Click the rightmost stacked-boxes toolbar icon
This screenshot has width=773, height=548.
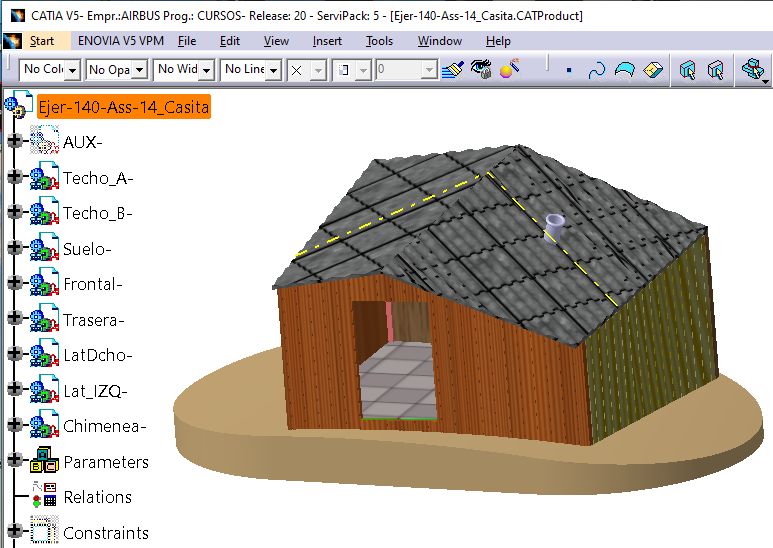coord(751,70)
